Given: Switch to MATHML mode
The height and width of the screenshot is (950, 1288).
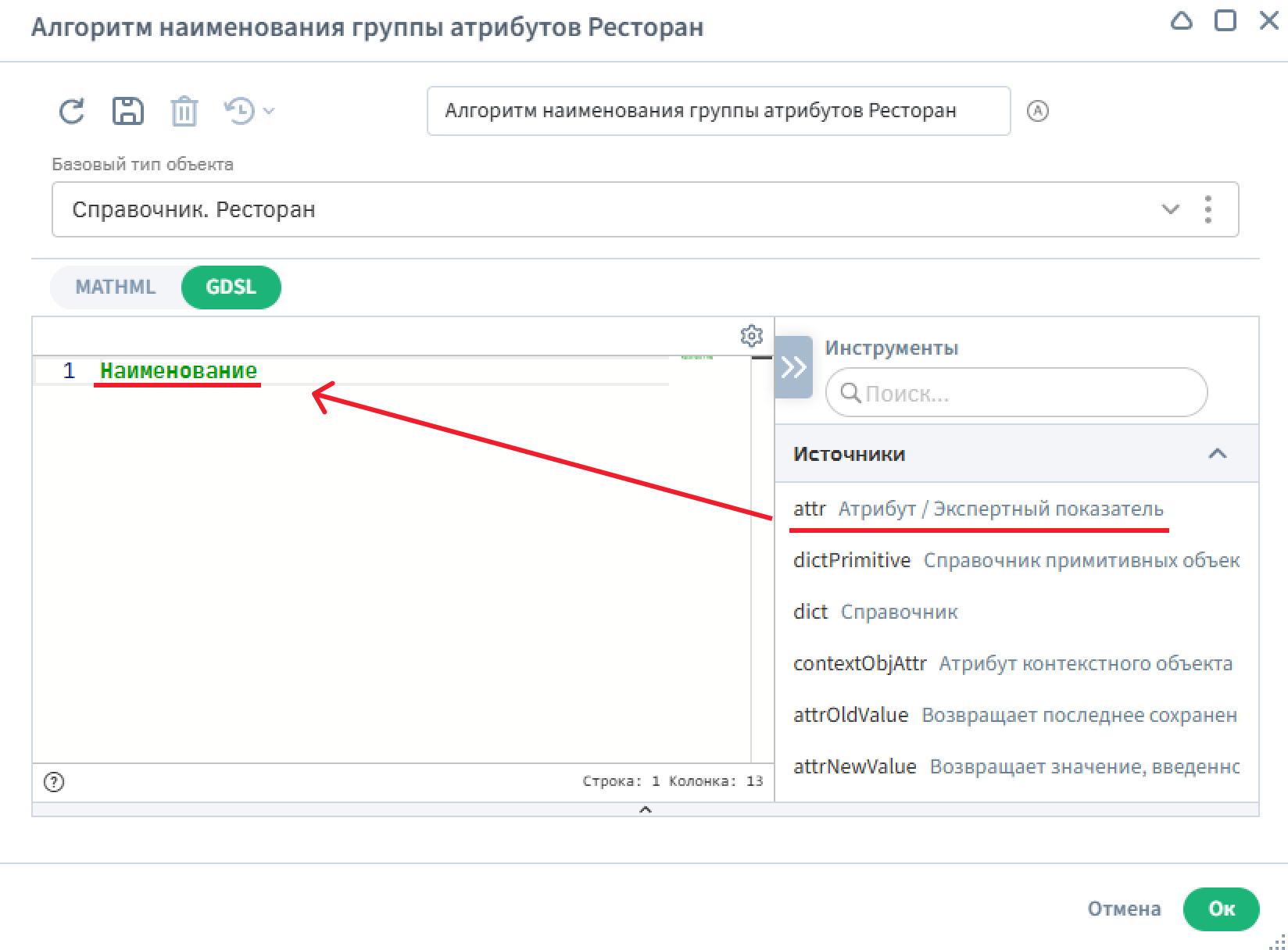Looking at the screenshot, I should [x=116, y=287].
